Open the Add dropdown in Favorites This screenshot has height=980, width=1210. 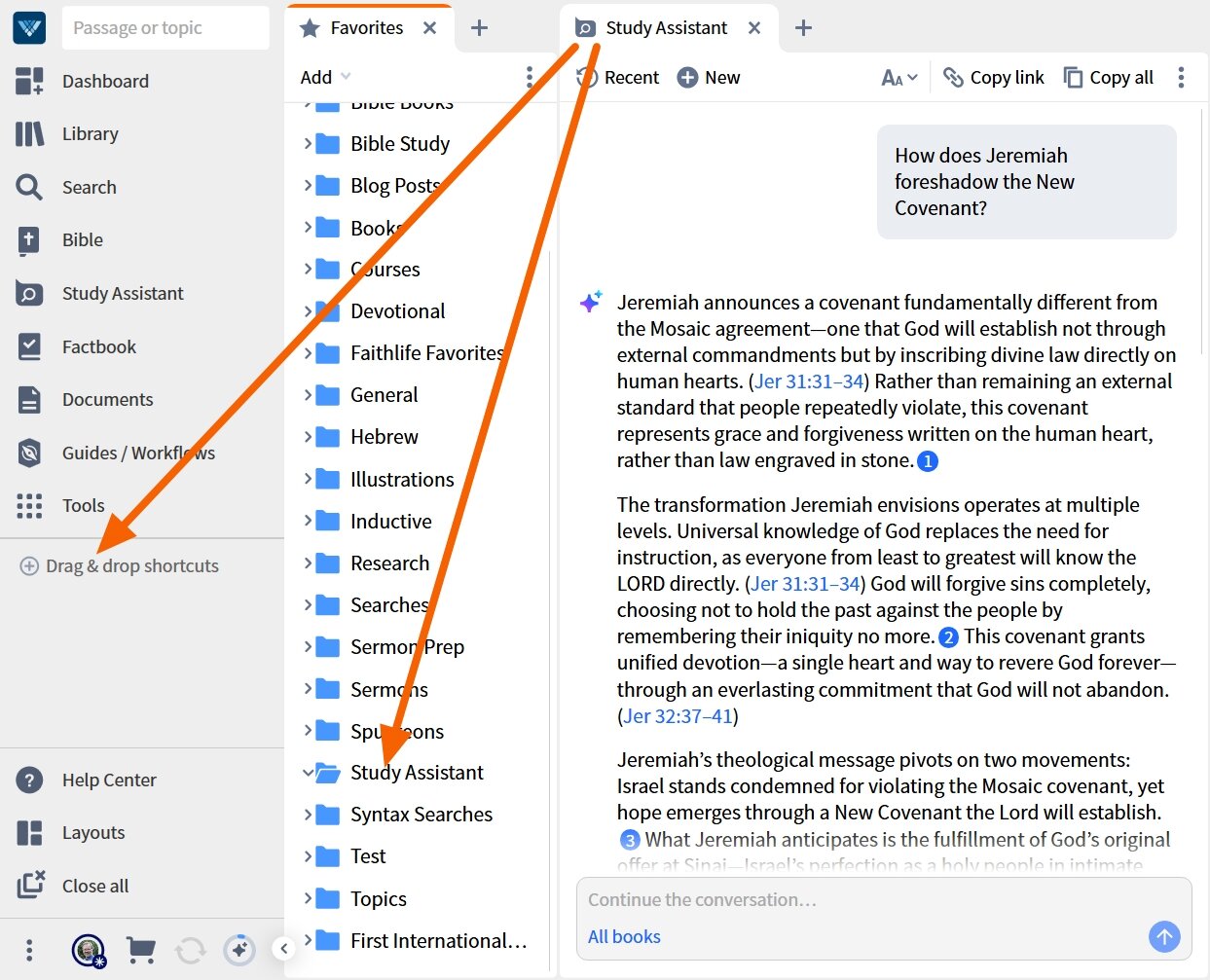pyautogui.click(x=325, y=77)
